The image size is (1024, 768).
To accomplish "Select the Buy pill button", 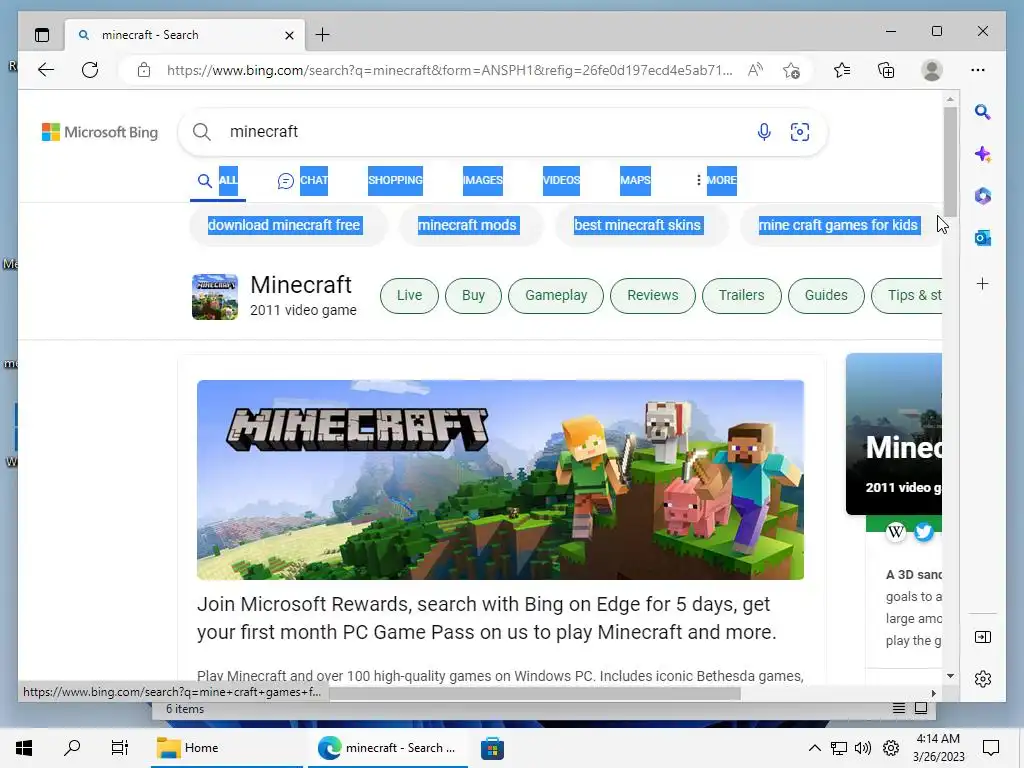I will point(473,295).
